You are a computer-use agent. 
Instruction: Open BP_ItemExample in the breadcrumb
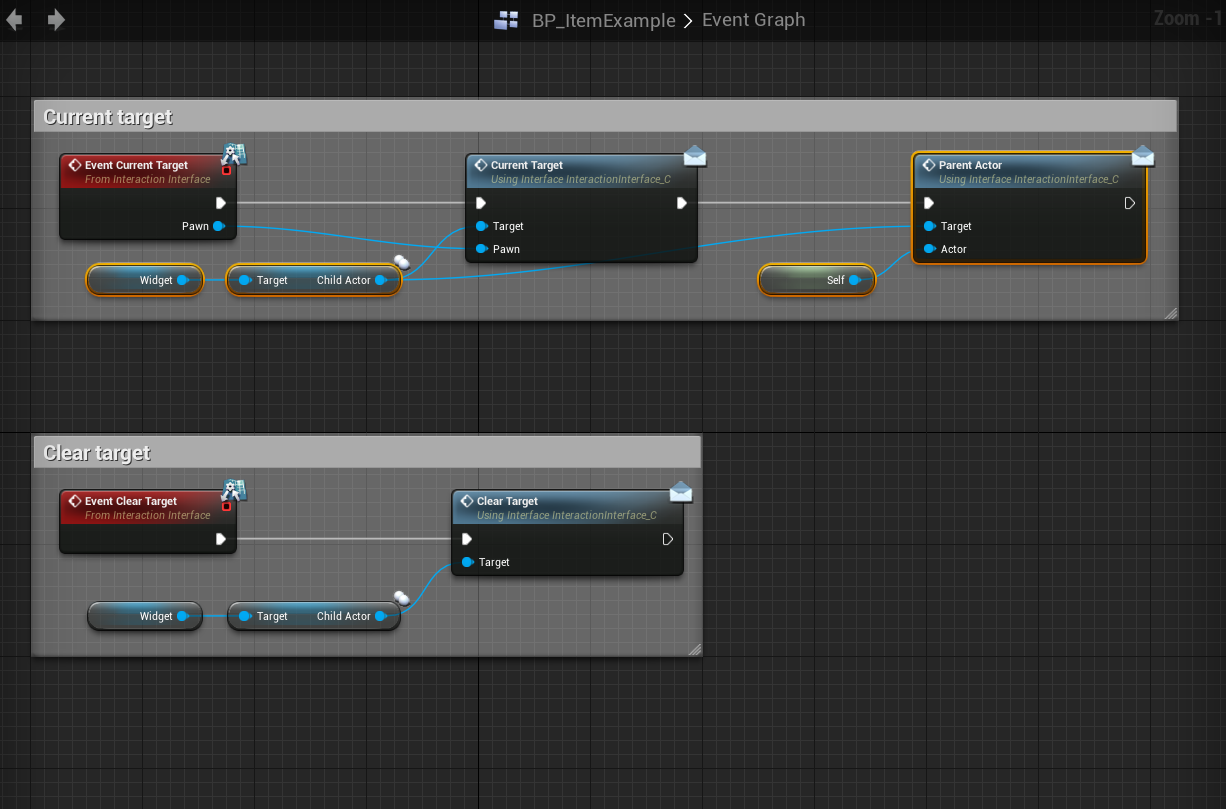click(x=603, y=21)
